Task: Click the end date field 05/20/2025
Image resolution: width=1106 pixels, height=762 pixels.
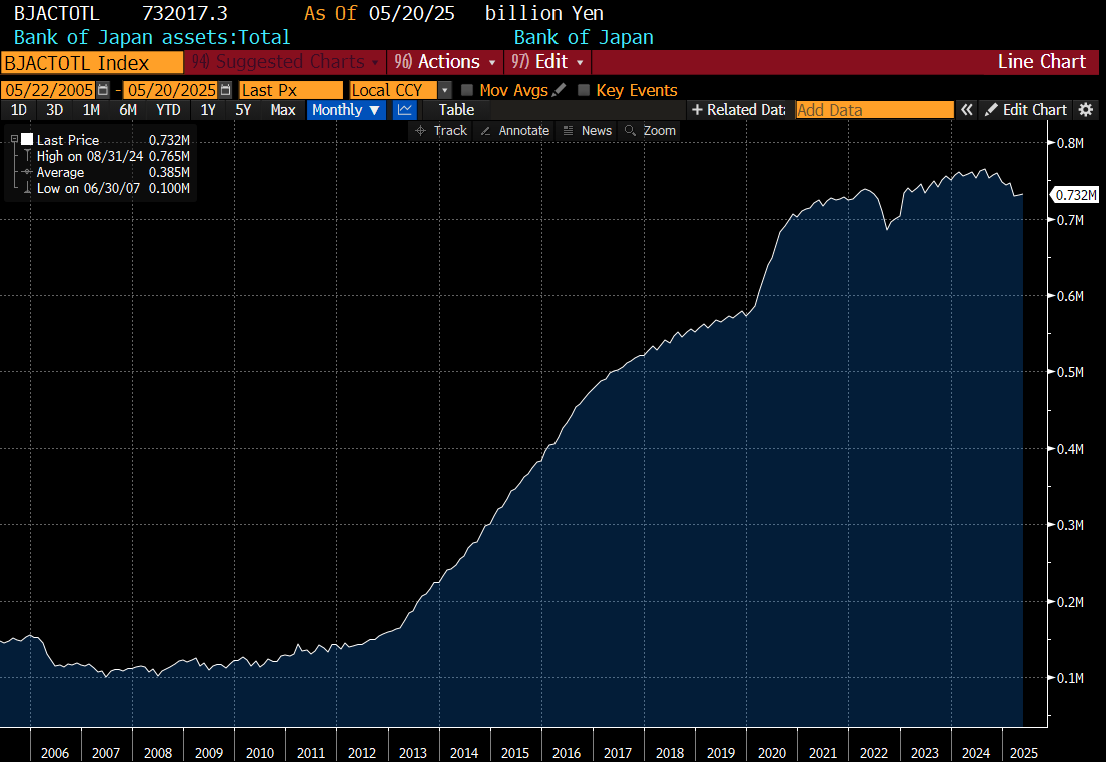Action: 171,90
